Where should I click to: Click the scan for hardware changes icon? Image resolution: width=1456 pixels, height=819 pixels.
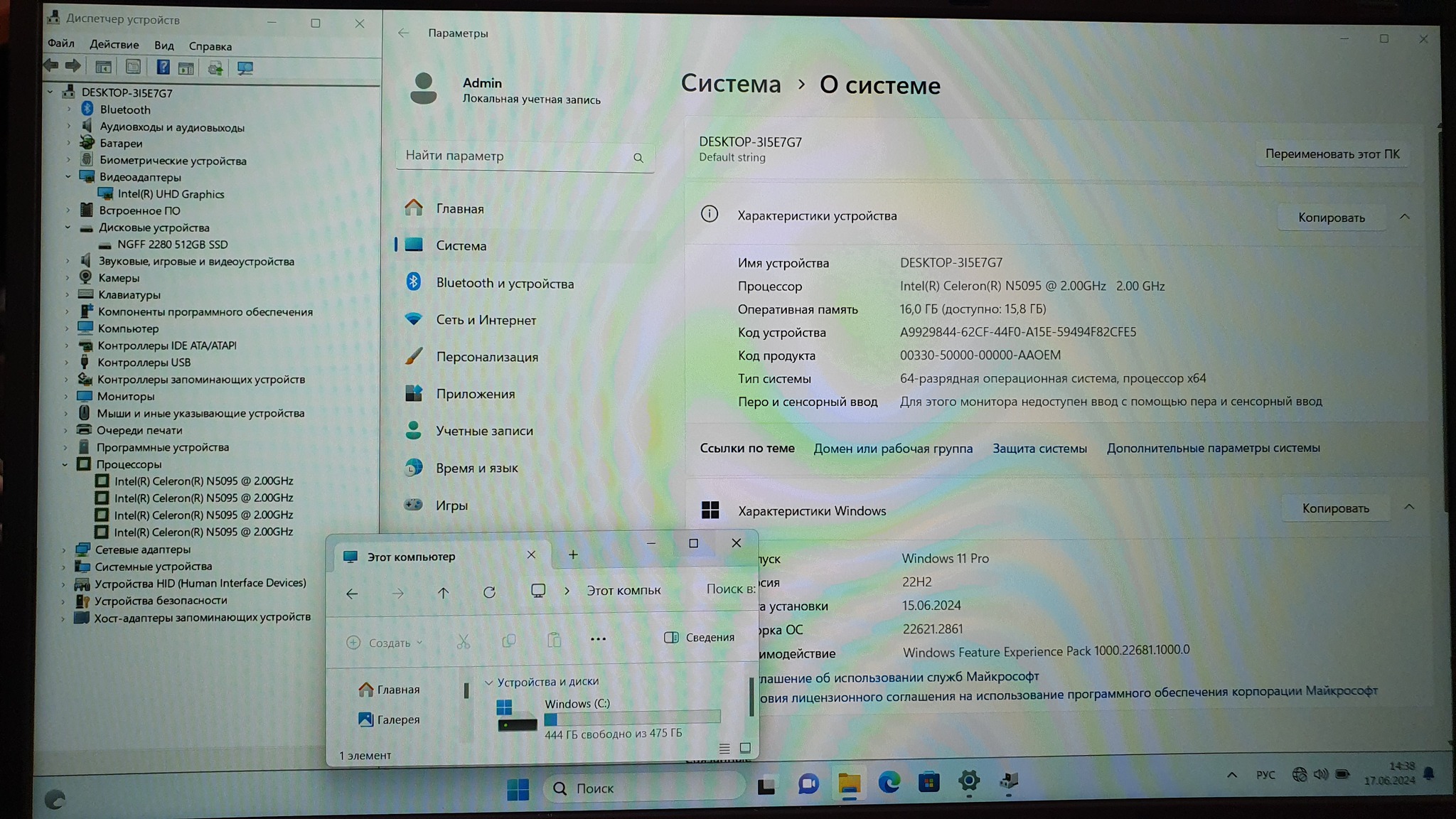[245, 68]
